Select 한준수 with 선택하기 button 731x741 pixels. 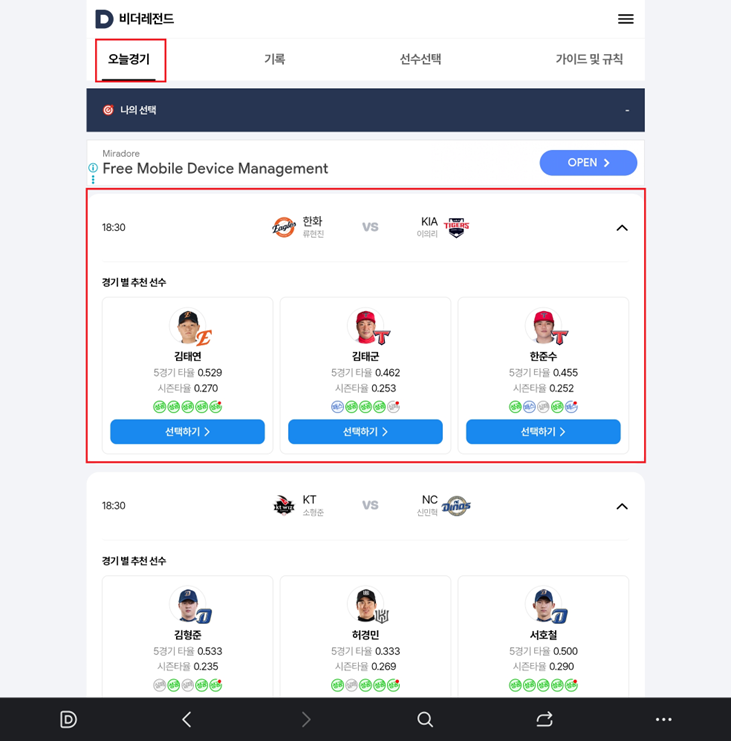pos(543,431)
